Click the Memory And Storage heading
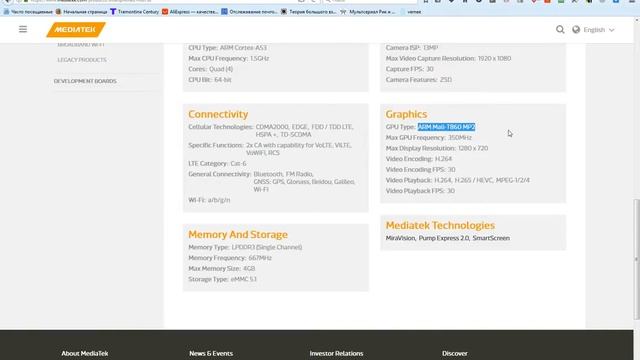640x360 pixels. [x=238, y=235]
